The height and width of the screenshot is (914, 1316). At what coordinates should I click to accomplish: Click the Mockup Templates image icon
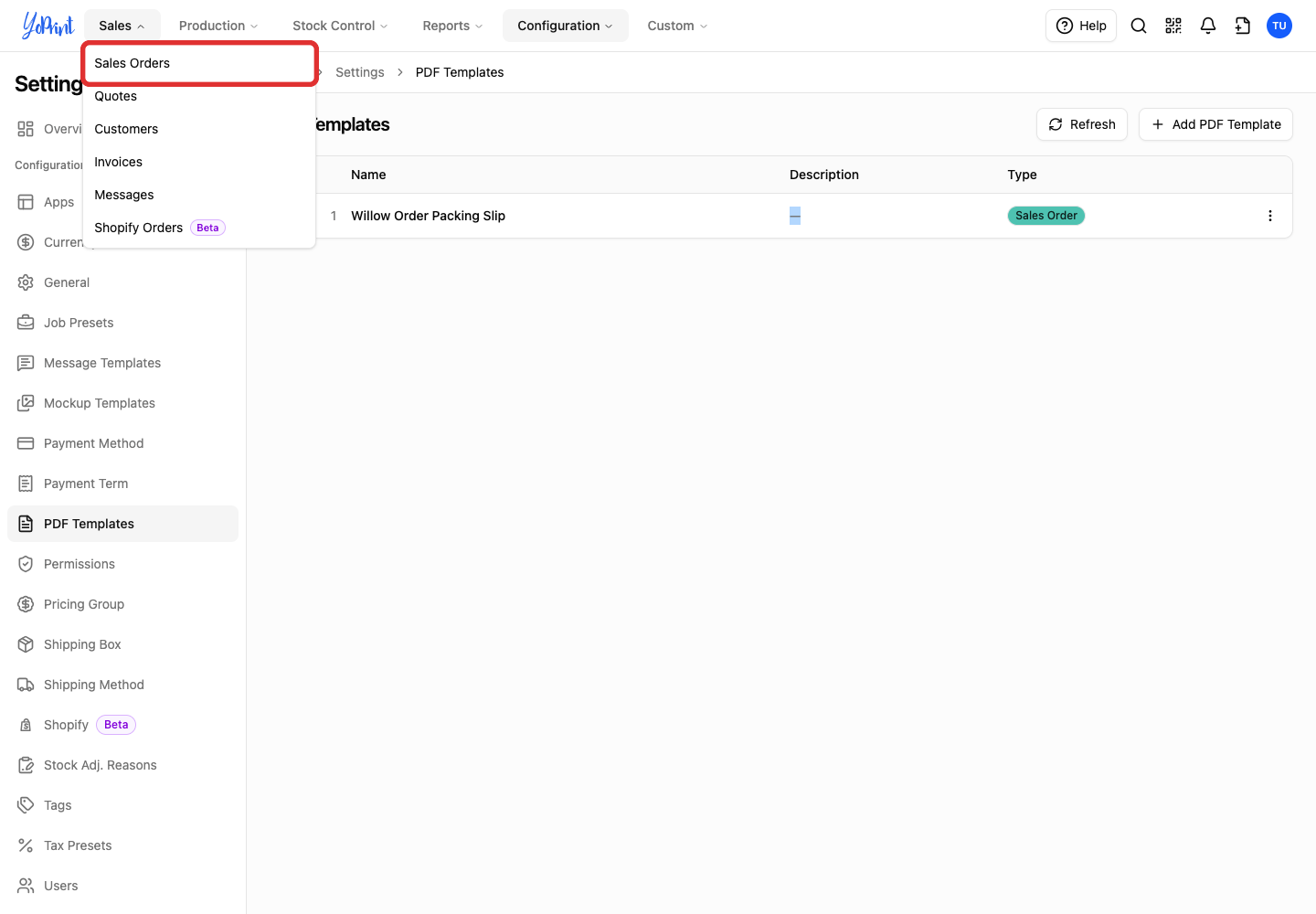[26, 403]
